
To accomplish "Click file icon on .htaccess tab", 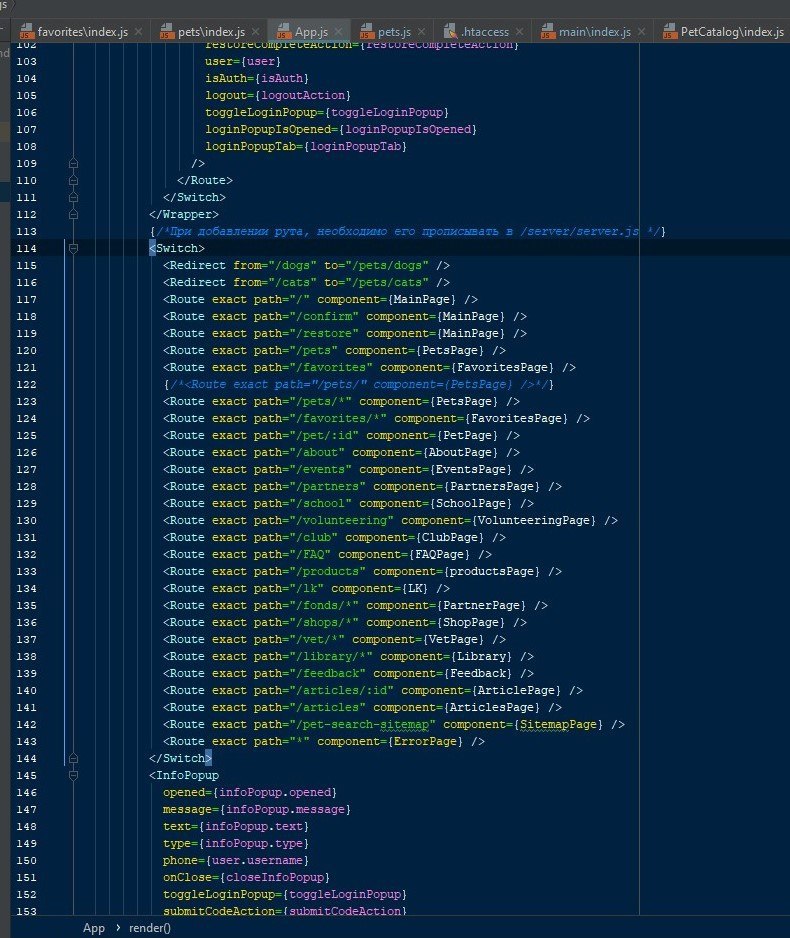I will 450,32.
